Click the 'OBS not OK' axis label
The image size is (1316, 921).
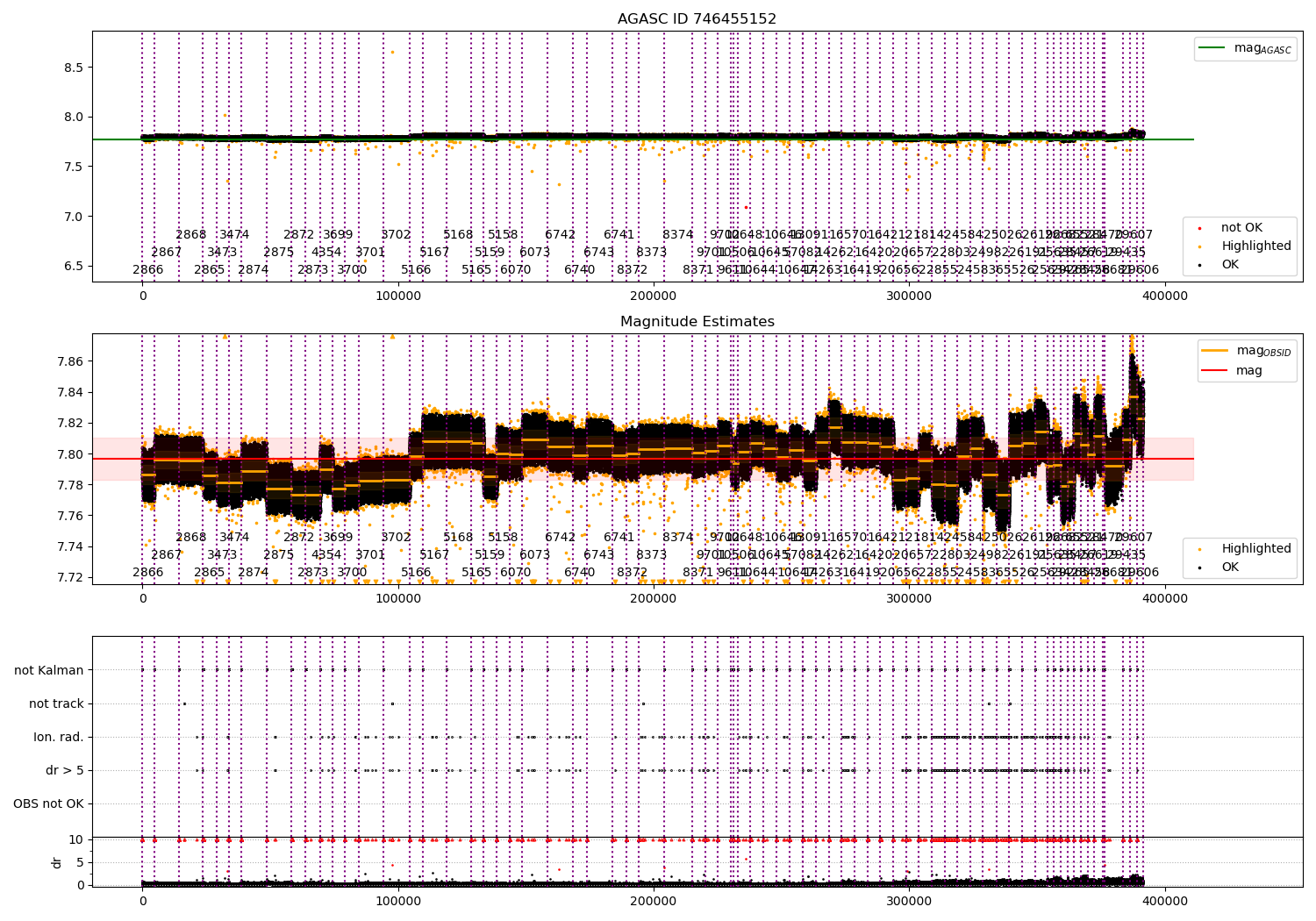pos(48,803)
